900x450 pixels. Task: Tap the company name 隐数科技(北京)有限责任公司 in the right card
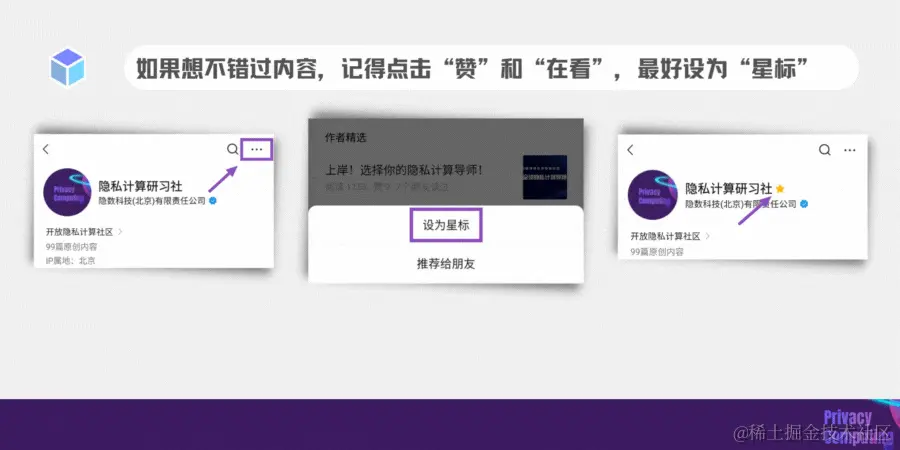click(x=741, y=204)
